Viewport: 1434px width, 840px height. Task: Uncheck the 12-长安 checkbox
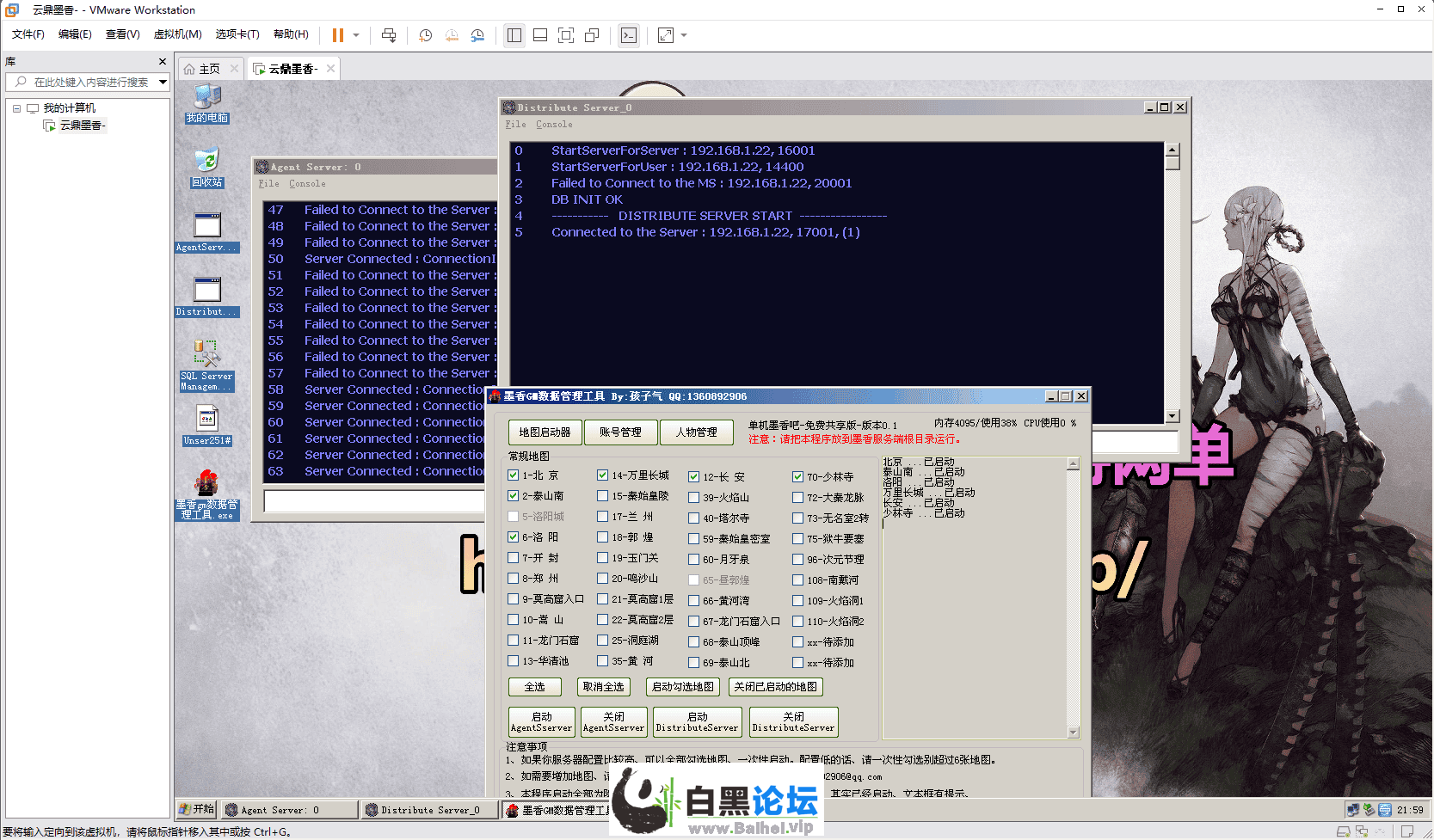pos(694,477)
